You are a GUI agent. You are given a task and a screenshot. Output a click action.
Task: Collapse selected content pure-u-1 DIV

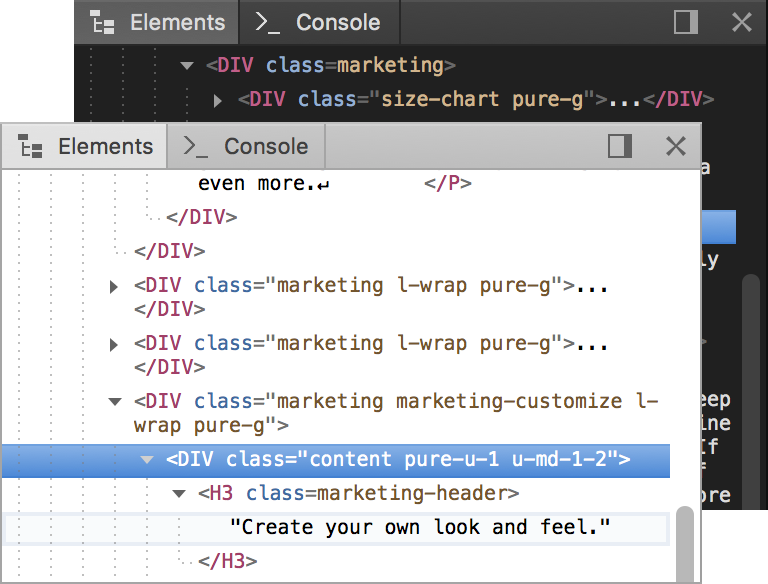point(147,460)
